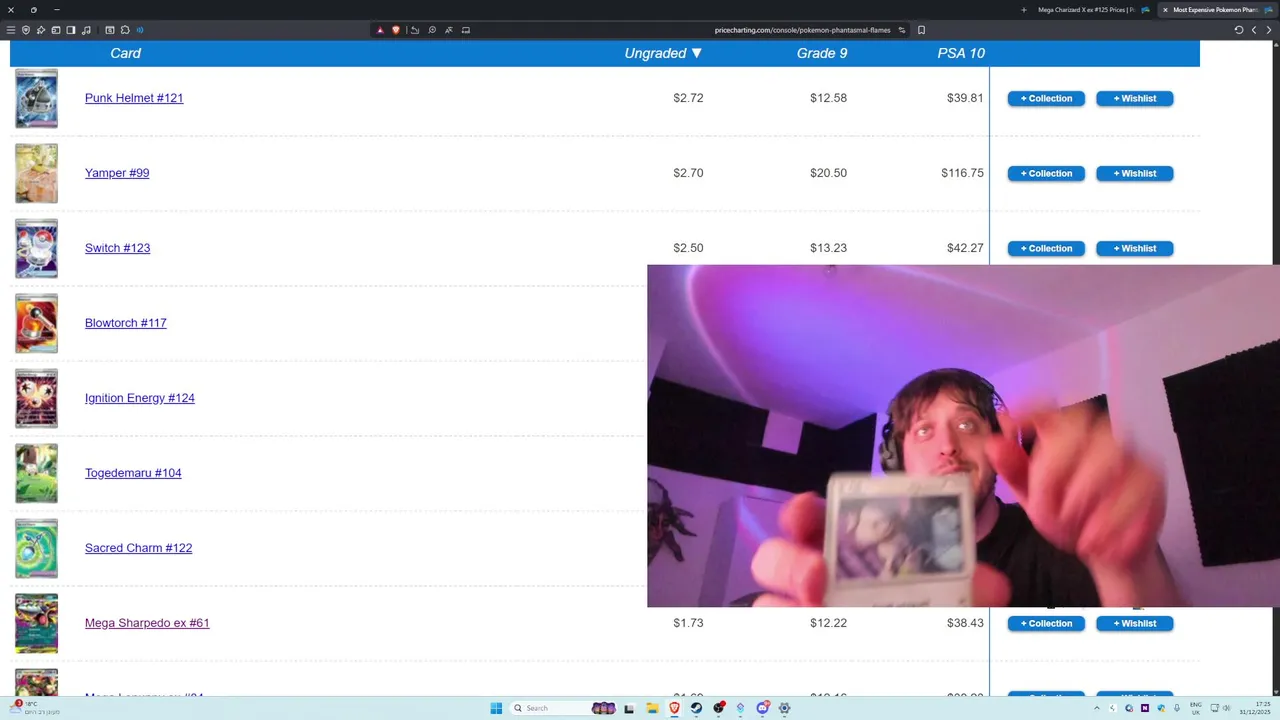Toggle the sidebar panel icon
Viewport: 1280px width, 720px height.
point(71,30)
